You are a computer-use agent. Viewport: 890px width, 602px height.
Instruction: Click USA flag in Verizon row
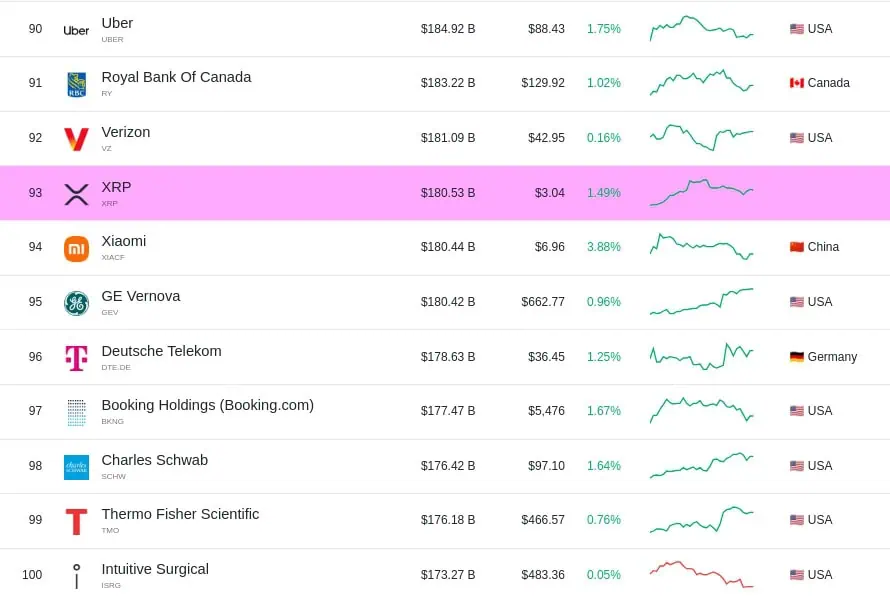coord(796,138)
